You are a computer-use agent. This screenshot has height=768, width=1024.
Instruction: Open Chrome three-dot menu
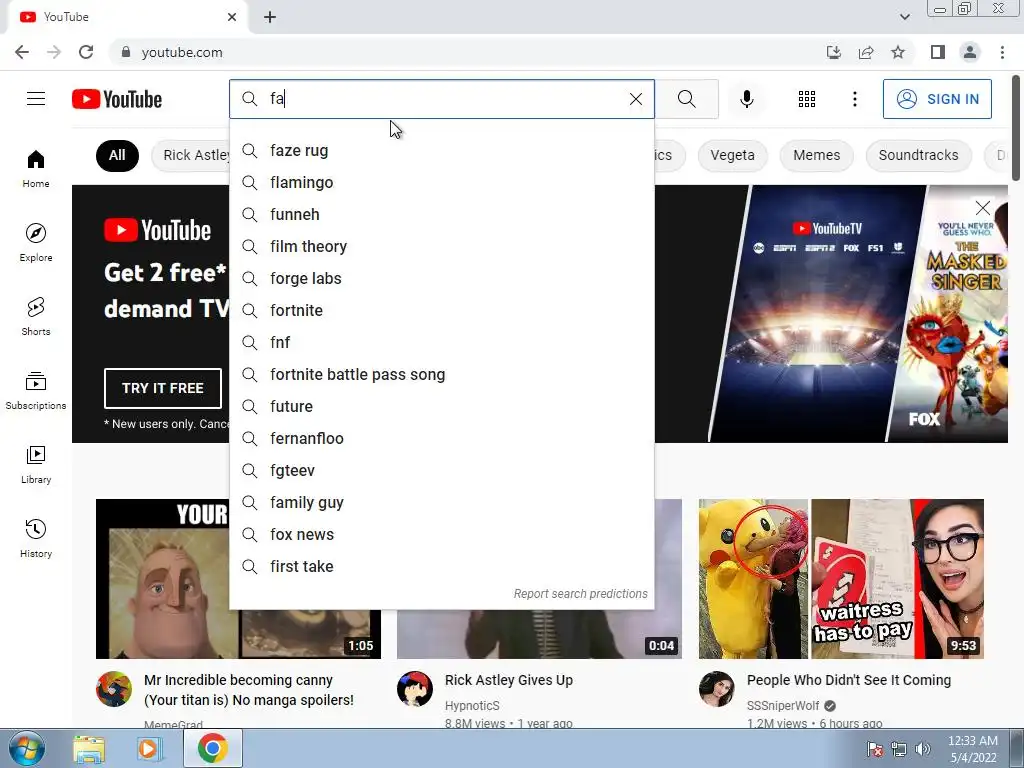1002,52
